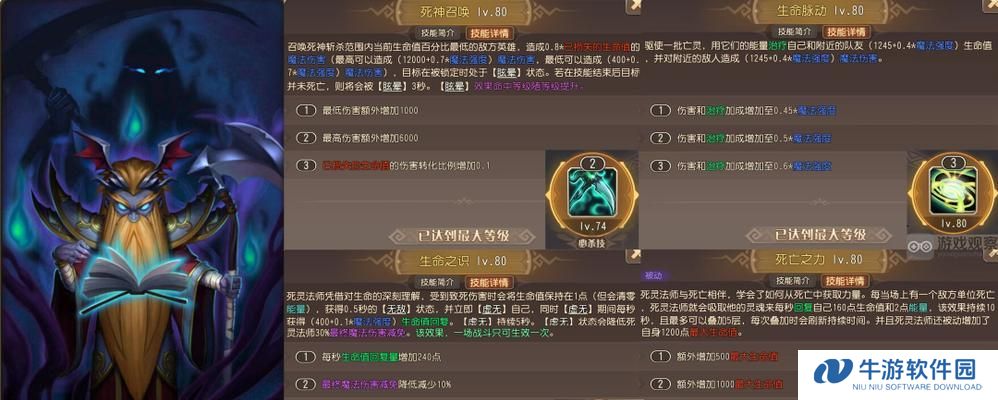Click the purple 被动 tag on 死亡之力

coord(654,276)
